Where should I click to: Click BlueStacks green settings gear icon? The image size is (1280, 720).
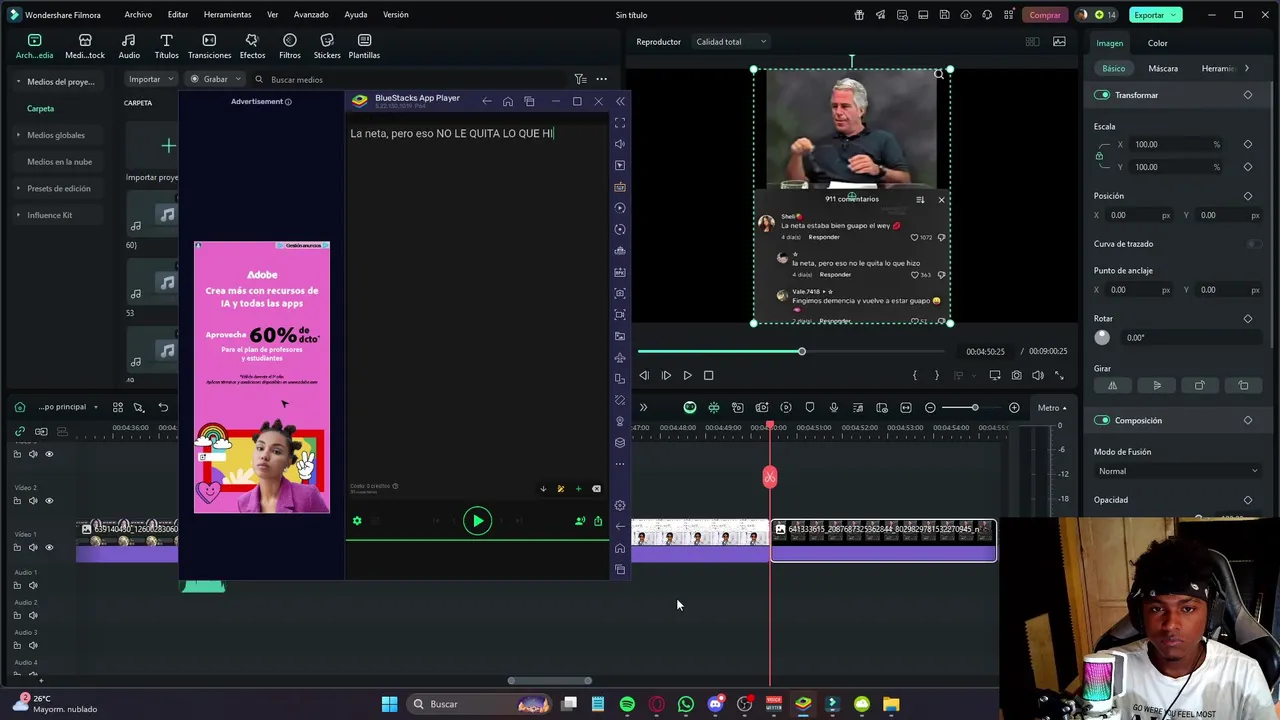coord(357,520)
